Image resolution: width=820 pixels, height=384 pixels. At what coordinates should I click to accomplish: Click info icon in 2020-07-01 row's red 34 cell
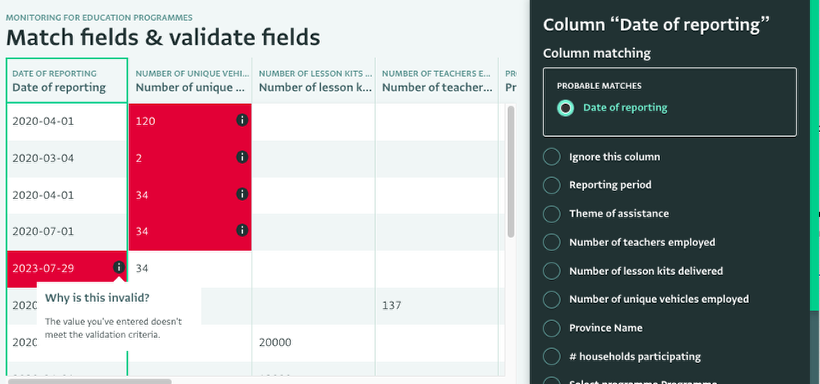pos(242,230)
